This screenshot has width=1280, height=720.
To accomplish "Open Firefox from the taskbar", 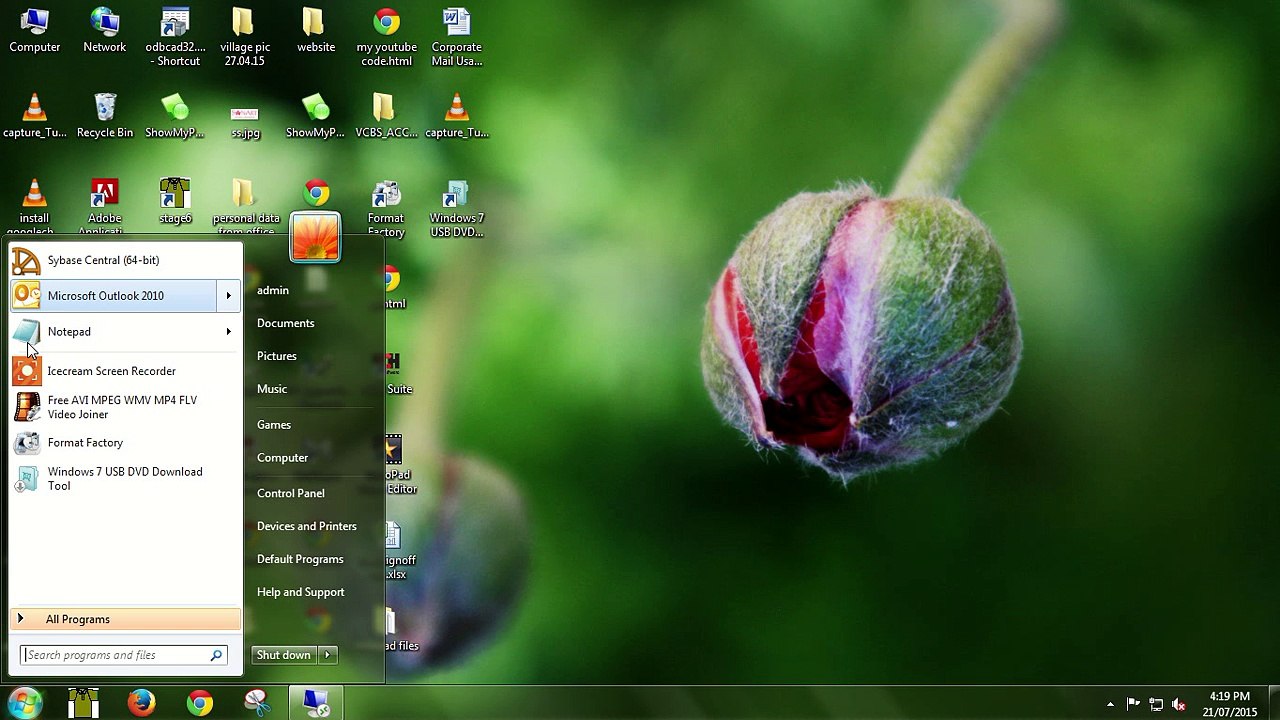I will coord(142,703).
